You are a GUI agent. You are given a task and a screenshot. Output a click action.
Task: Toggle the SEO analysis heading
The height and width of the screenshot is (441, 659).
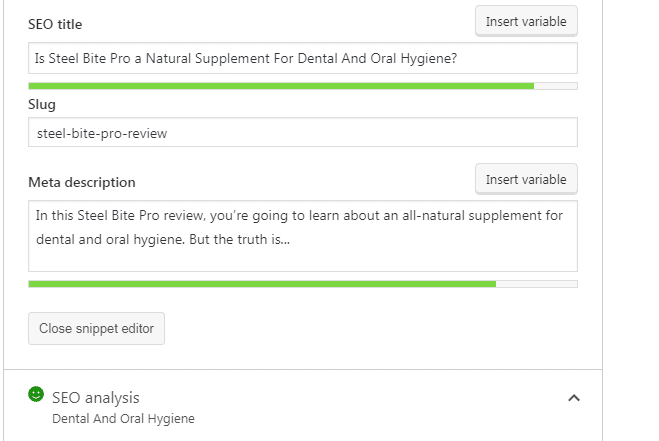click(96, 398)
